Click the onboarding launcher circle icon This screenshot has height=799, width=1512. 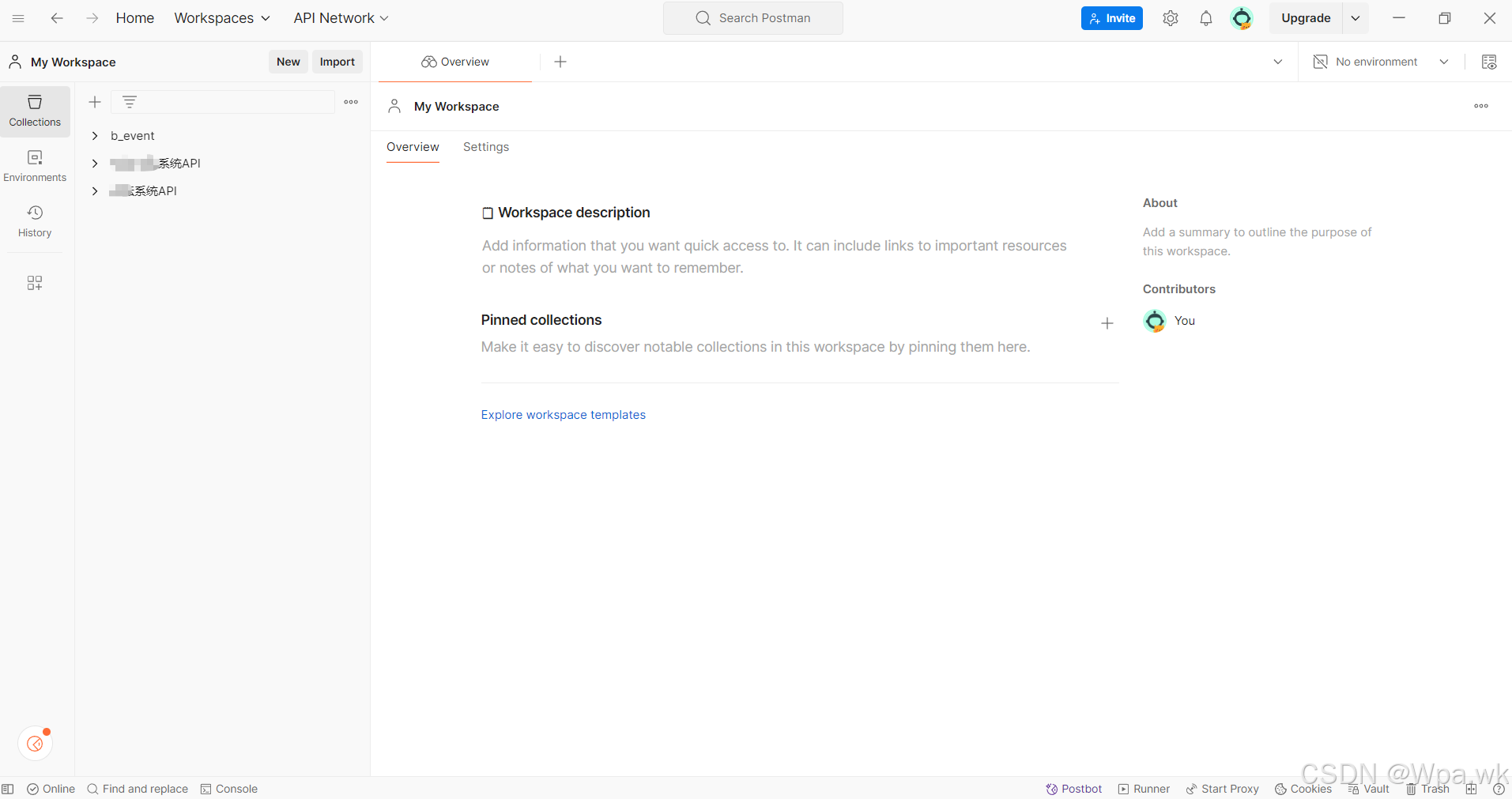35,744
